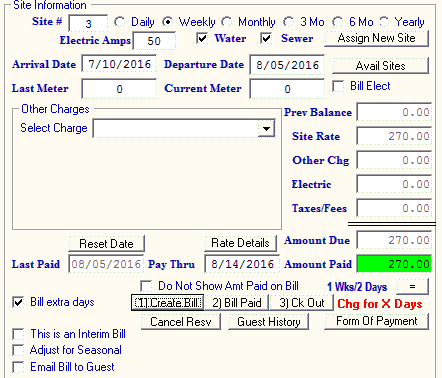The height and width of the screenshot is (378, 442).
Task: Focus the Last Meter field
Action: [x=119, y=89]
